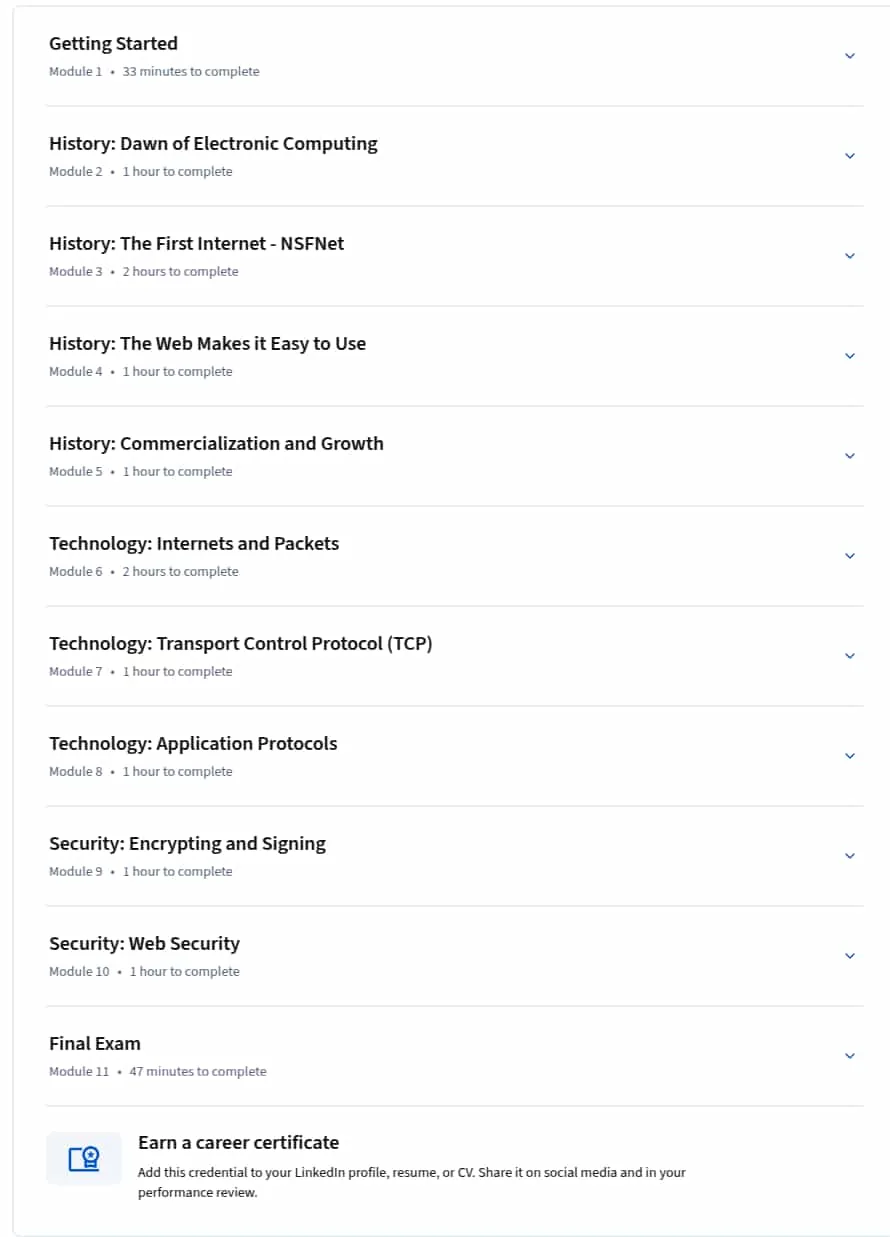Expand Encrypting and Signing chevron
890x1237 pixels.
[850, 856]
